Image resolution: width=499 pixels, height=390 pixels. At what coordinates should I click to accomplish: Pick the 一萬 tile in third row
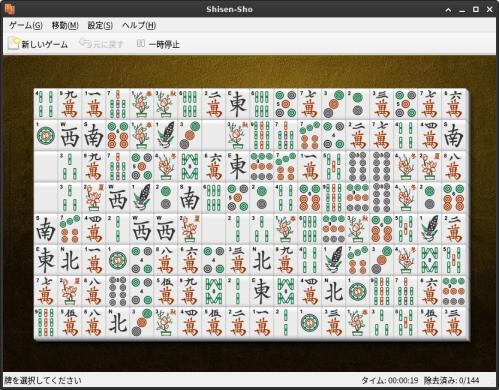point(310,166)
